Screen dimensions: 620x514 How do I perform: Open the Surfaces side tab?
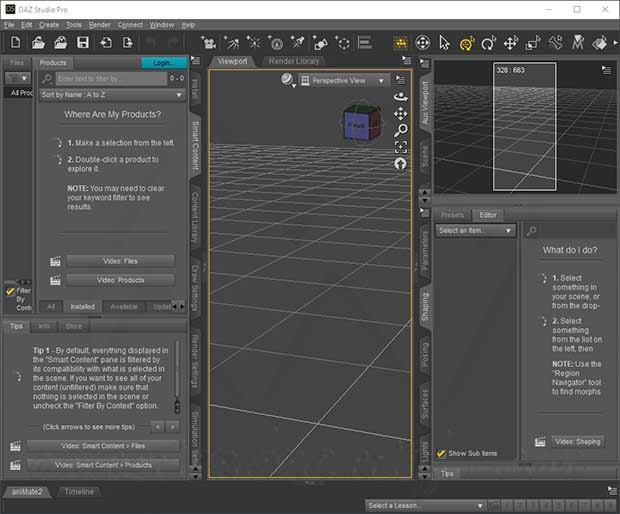pyautogui.click(x=425, y=404)
